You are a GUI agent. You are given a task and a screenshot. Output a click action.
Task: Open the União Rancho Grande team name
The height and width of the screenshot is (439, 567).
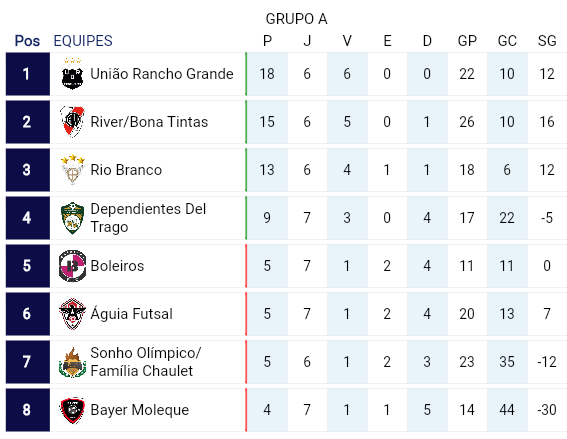tap(162, 74)
